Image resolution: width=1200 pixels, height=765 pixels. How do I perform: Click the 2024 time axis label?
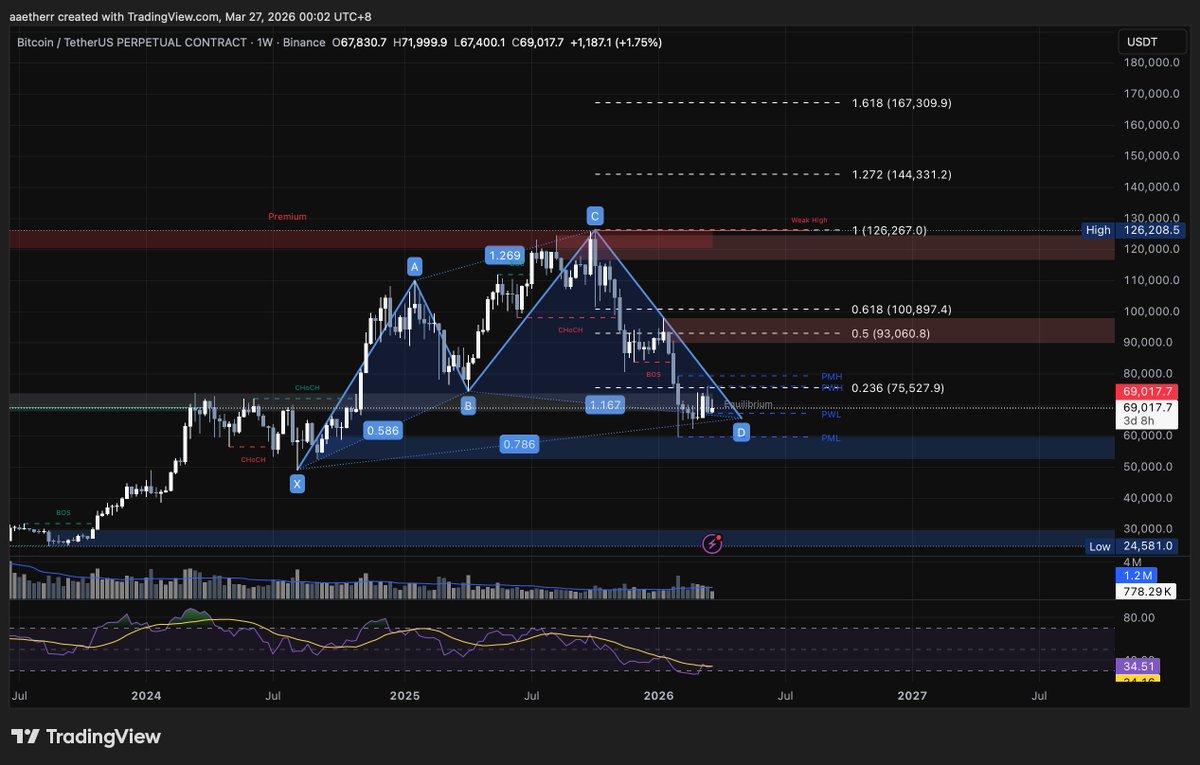146,694
